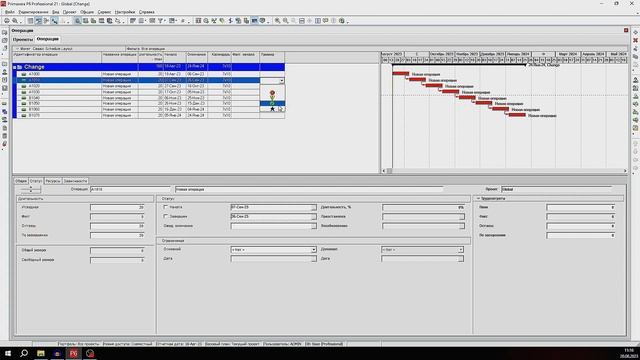Open the Редактирование menu

[33, 12]
